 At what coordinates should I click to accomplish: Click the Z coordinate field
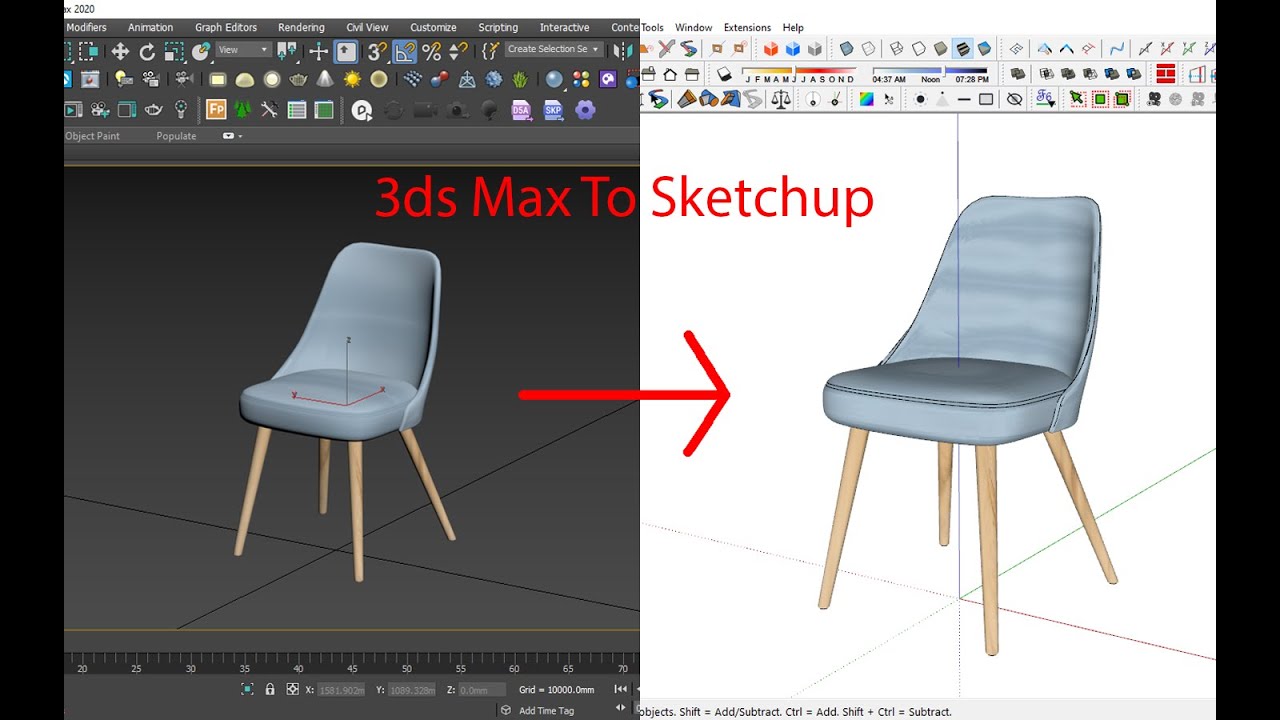click(481, 689)
